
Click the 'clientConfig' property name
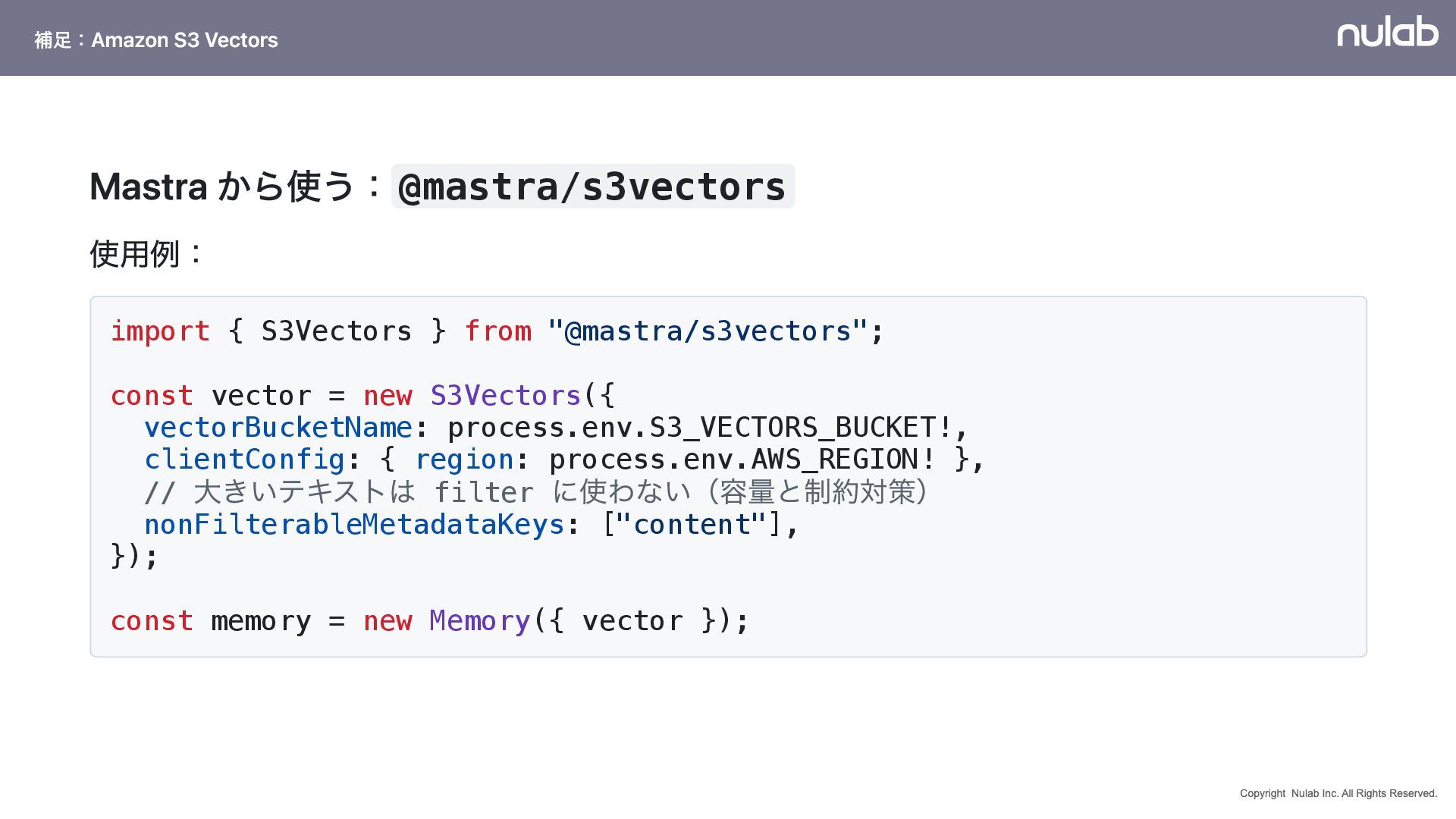click(x=244, y=460)
